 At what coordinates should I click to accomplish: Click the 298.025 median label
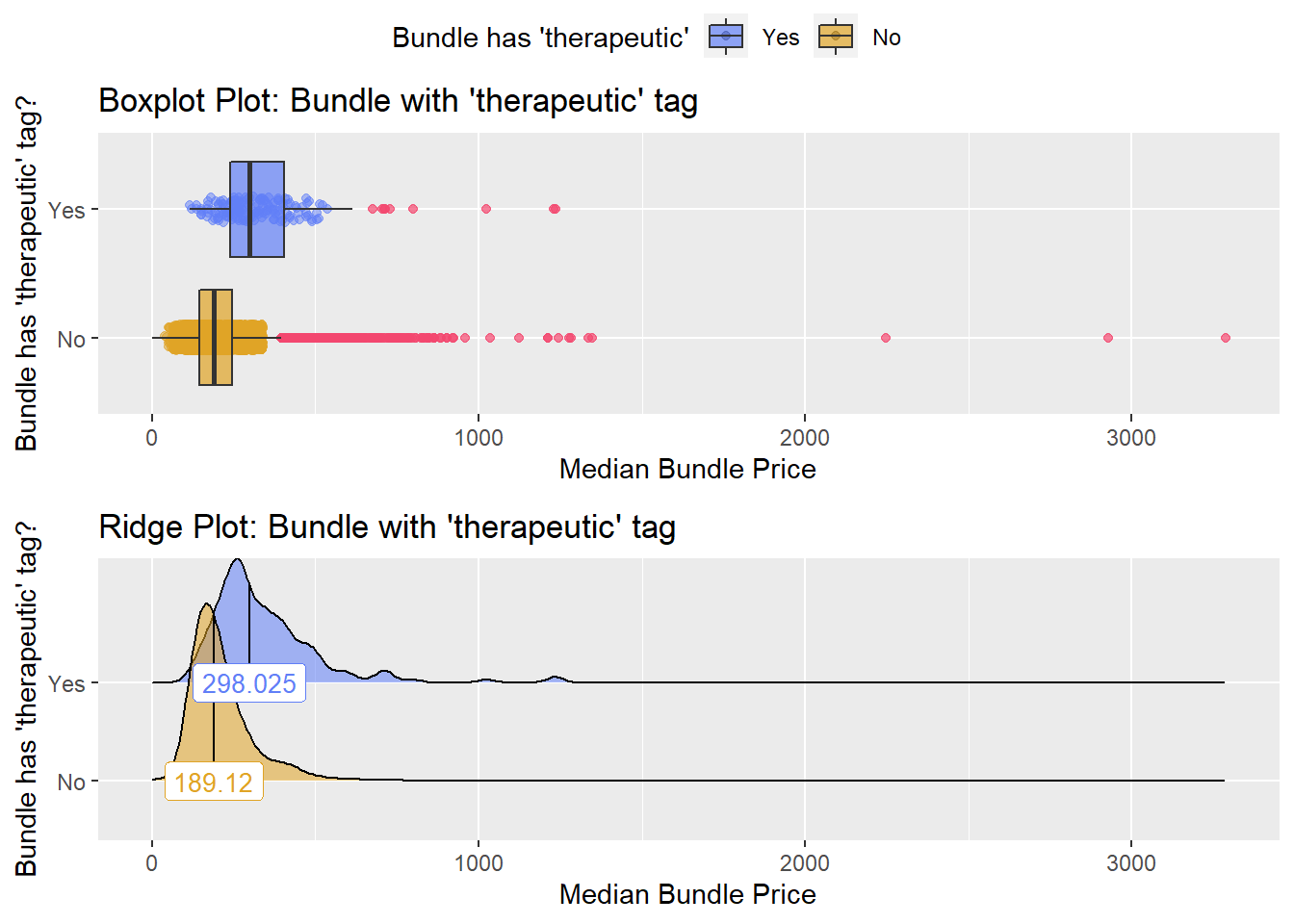click(249, 683)
